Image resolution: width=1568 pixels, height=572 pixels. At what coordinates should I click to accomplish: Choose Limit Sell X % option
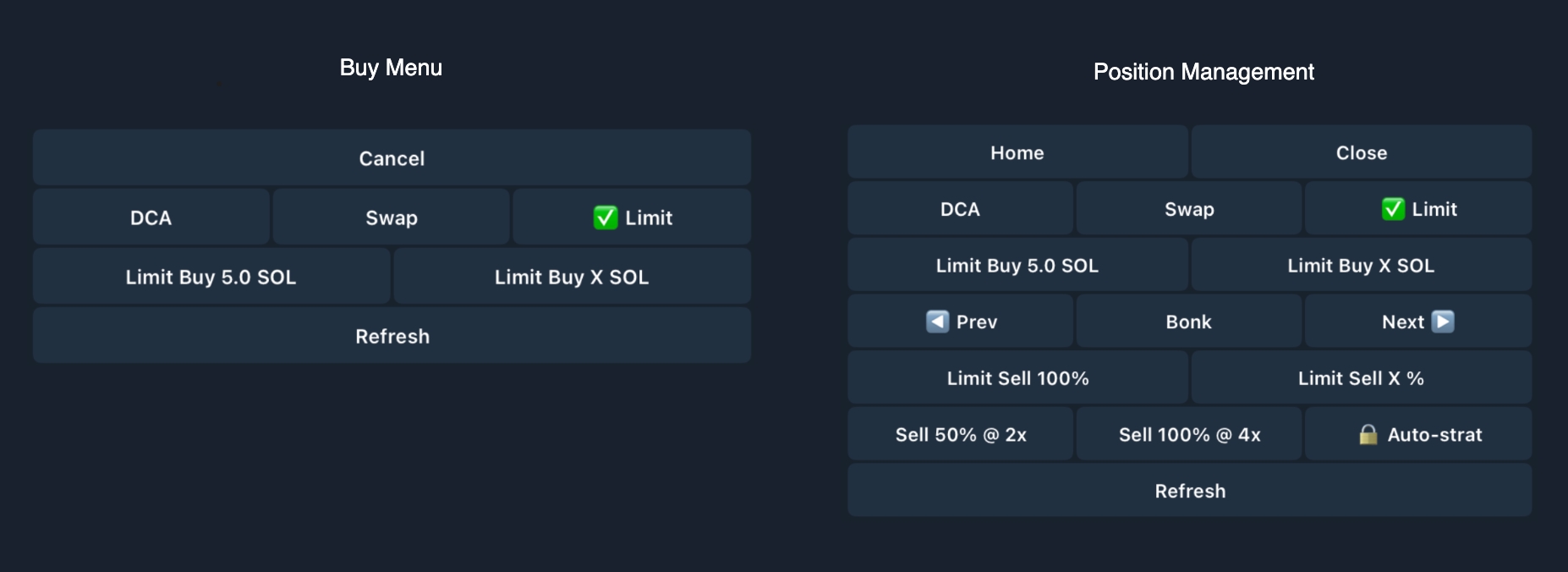[x=1361, y=378]
